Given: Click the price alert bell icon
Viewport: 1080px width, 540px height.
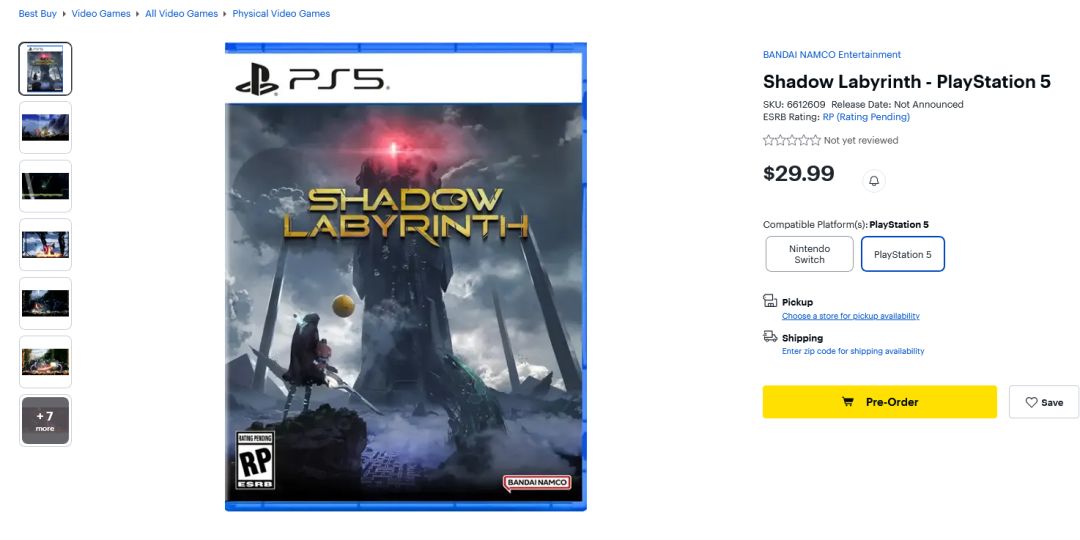Looking at the screenshot, I should click(874, 180).
